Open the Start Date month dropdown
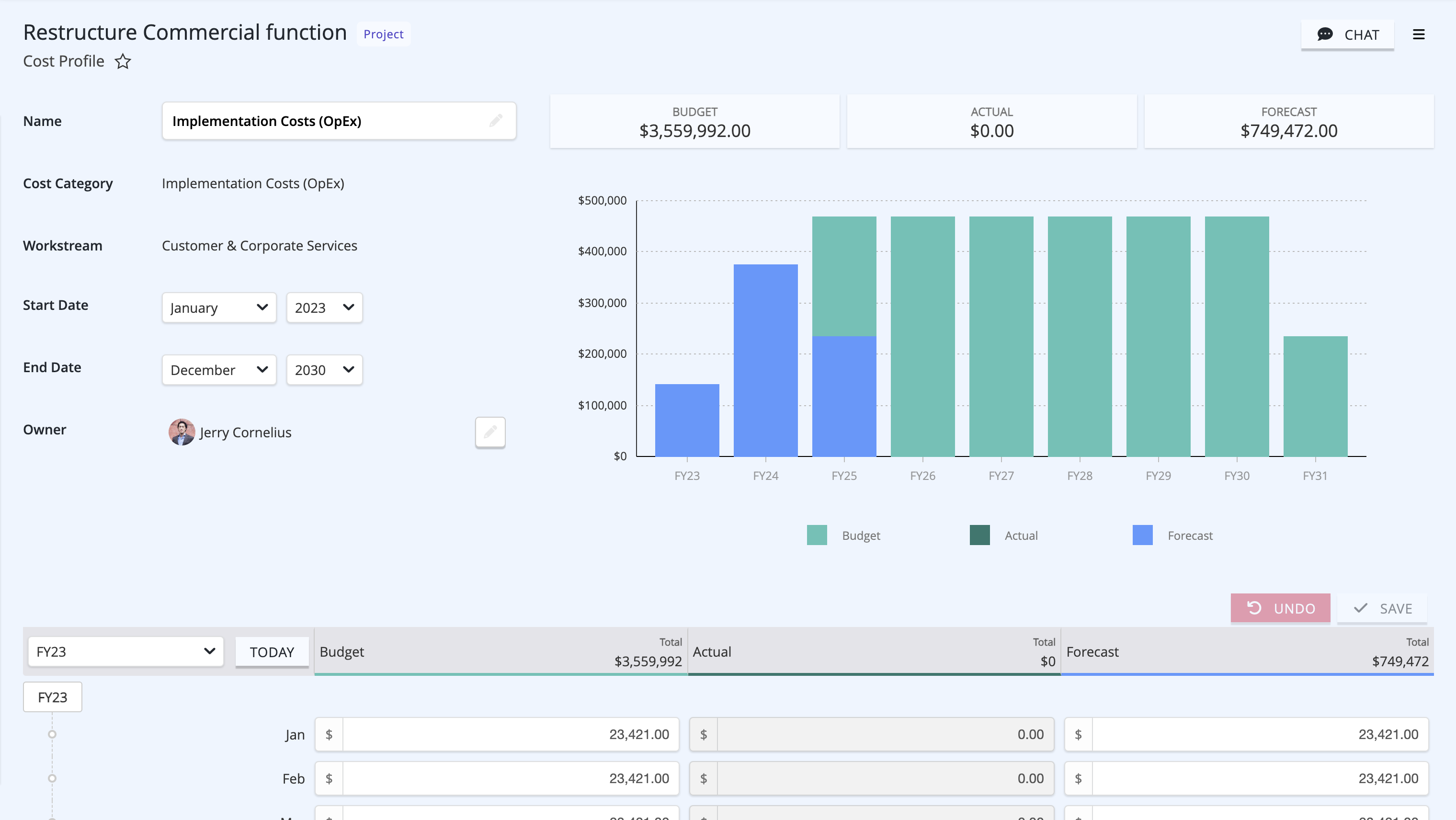 219,307
